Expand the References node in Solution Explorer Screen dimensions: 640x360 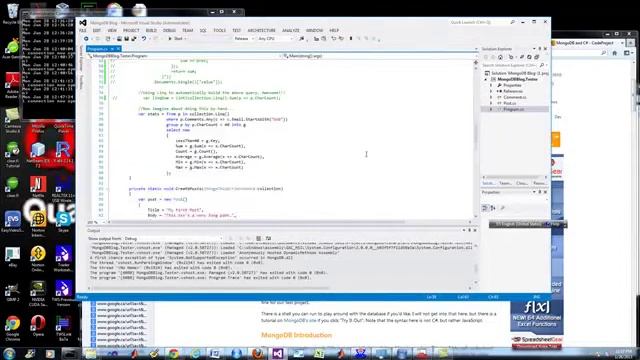coord(491,91)
